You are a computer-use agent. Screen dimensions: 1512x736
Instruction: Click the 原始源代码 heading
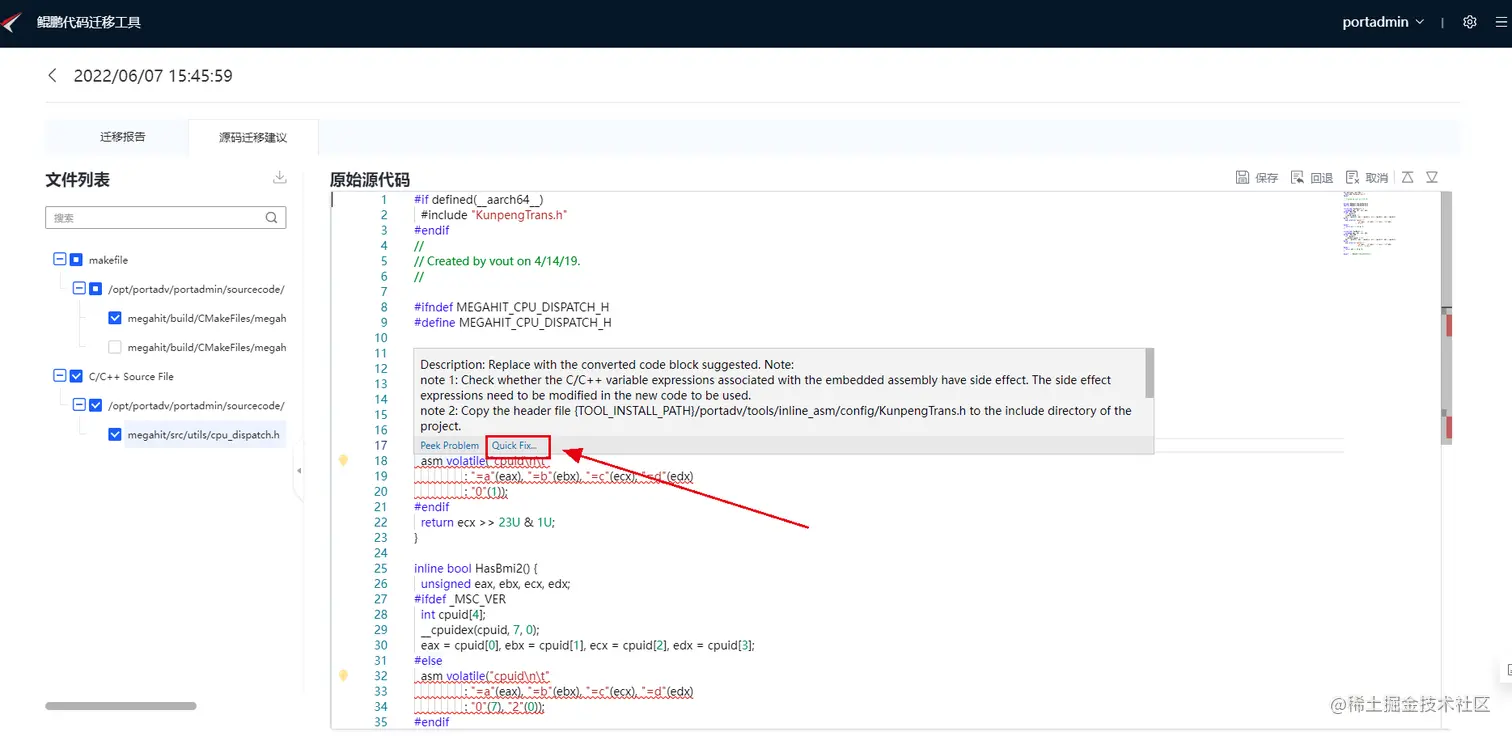click(x=370, y=180)
